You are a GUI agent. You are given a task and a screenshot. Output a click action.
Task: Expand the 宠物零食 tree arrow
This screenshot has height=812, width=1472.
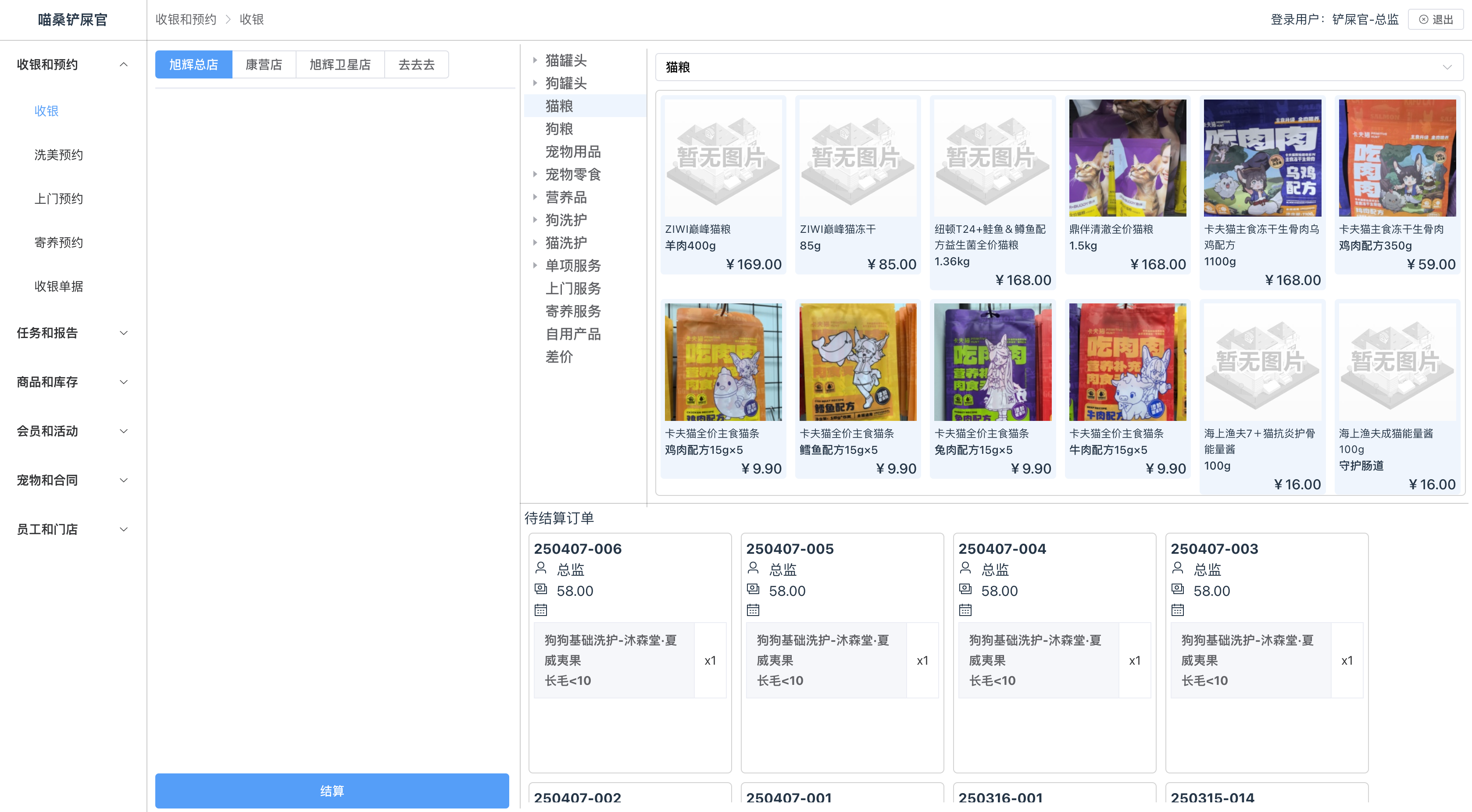tap(535, 174)
